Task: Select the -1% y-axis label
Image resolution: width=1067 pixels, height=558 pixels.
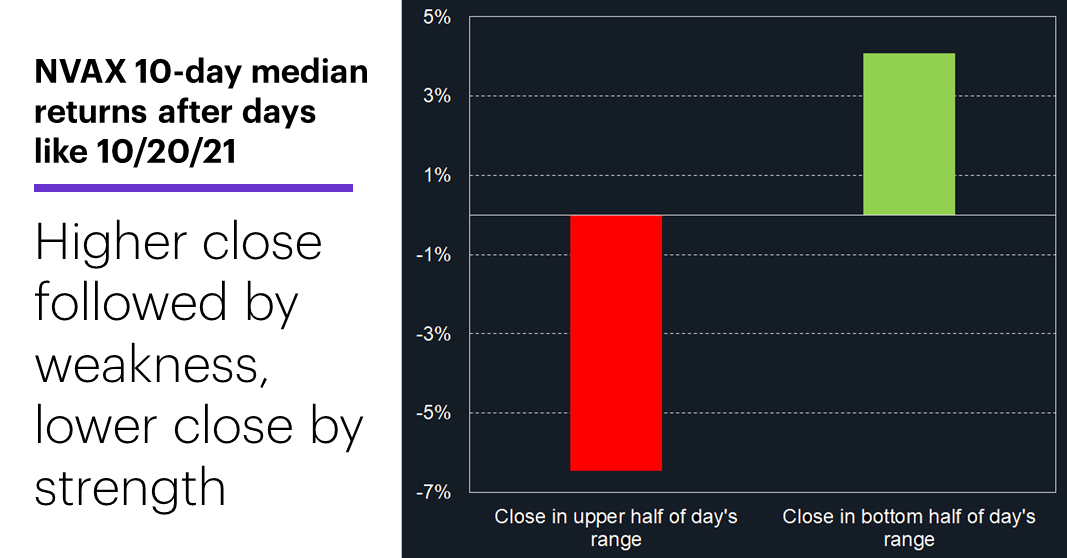Action: [434, 255]
